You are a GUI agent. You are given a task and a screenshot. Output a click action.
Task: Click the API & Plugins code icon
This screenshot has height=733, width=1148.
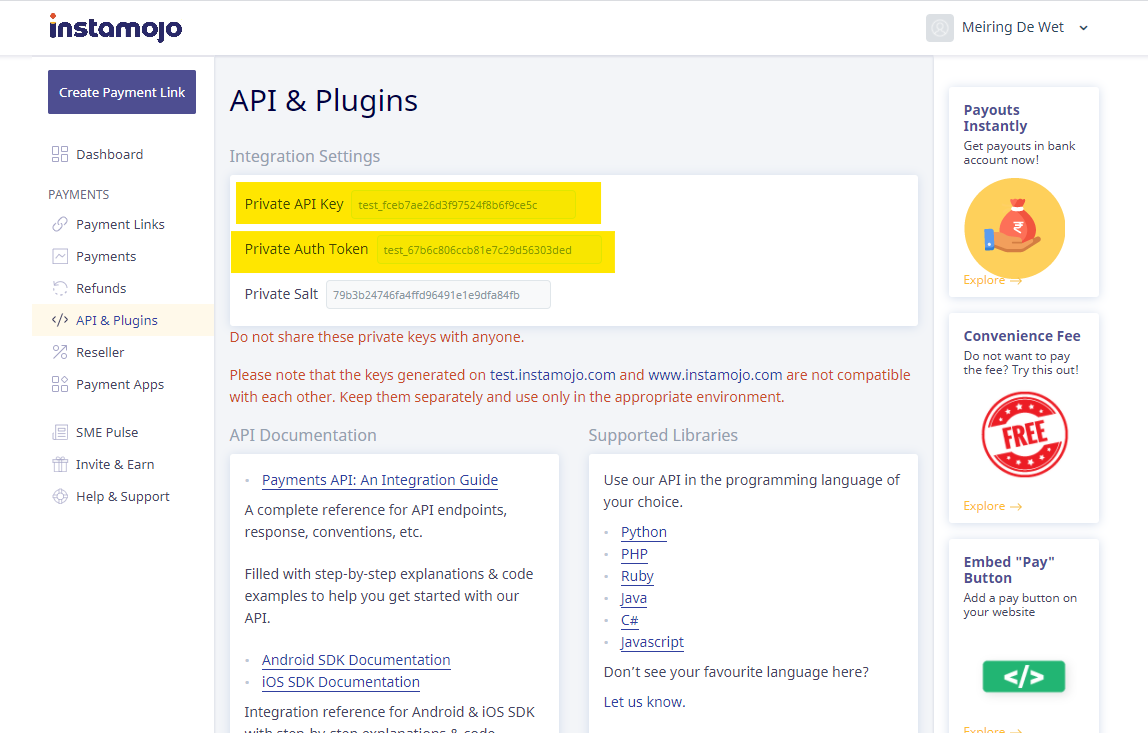pos(60,320)
